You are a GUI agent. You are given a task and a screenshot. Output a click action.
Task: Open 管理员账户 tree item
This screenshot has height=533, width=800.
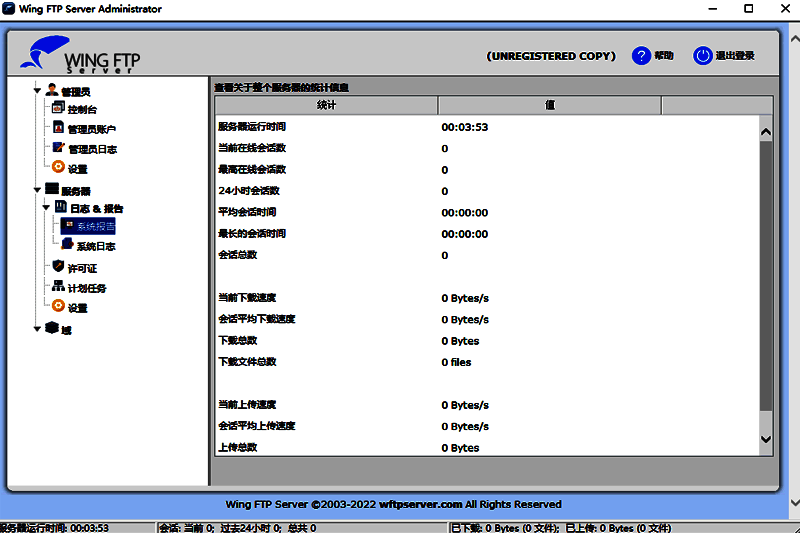click(92, 130)
